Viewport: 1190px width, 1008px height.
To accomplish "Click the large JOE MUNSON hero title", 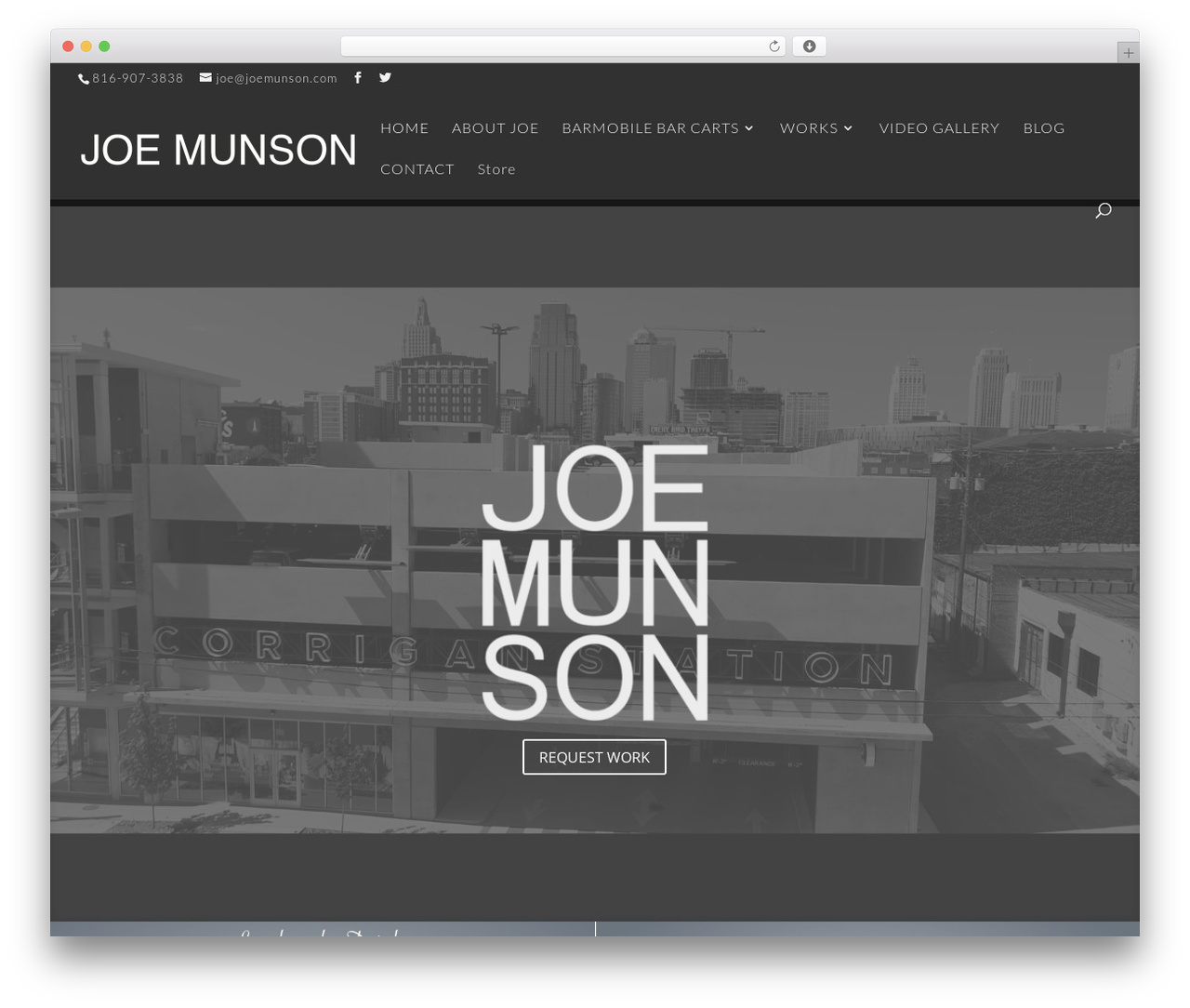I will (x=595, y=582).
